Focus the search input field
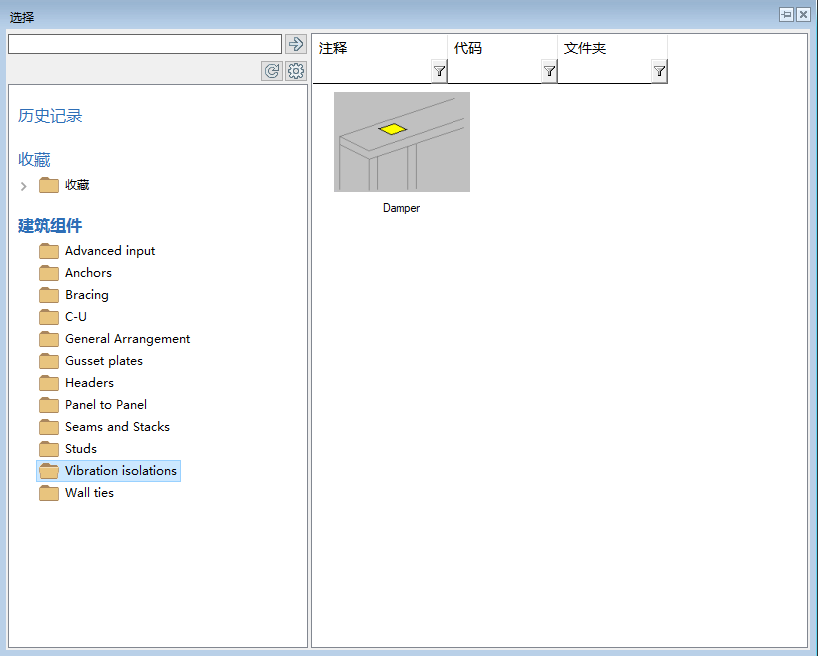This screenshot has height=656, width=818. [x=145, y=44]
